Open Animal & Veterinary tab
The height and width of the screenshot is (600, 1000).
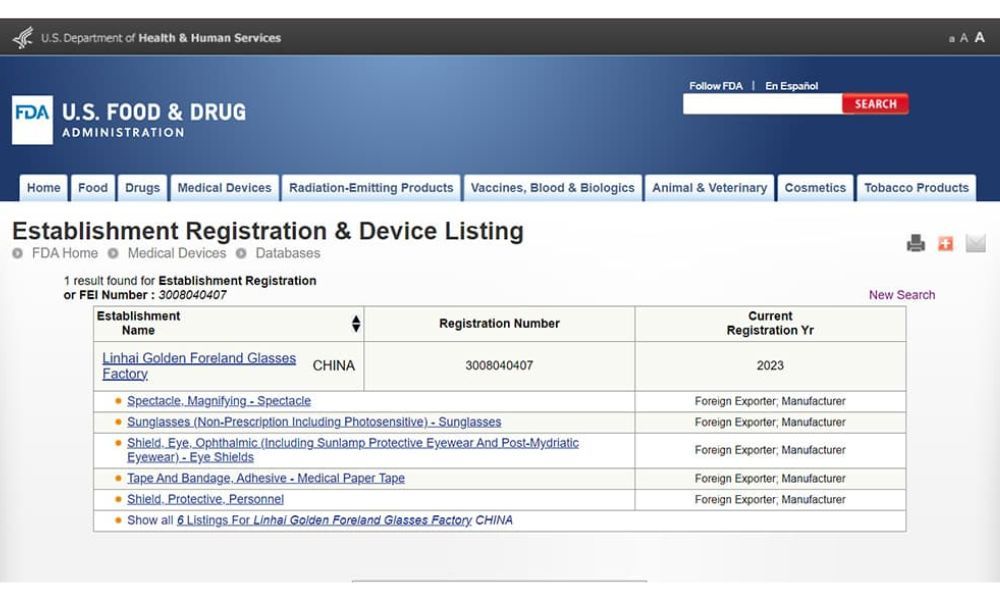click(x=710, y=188)
